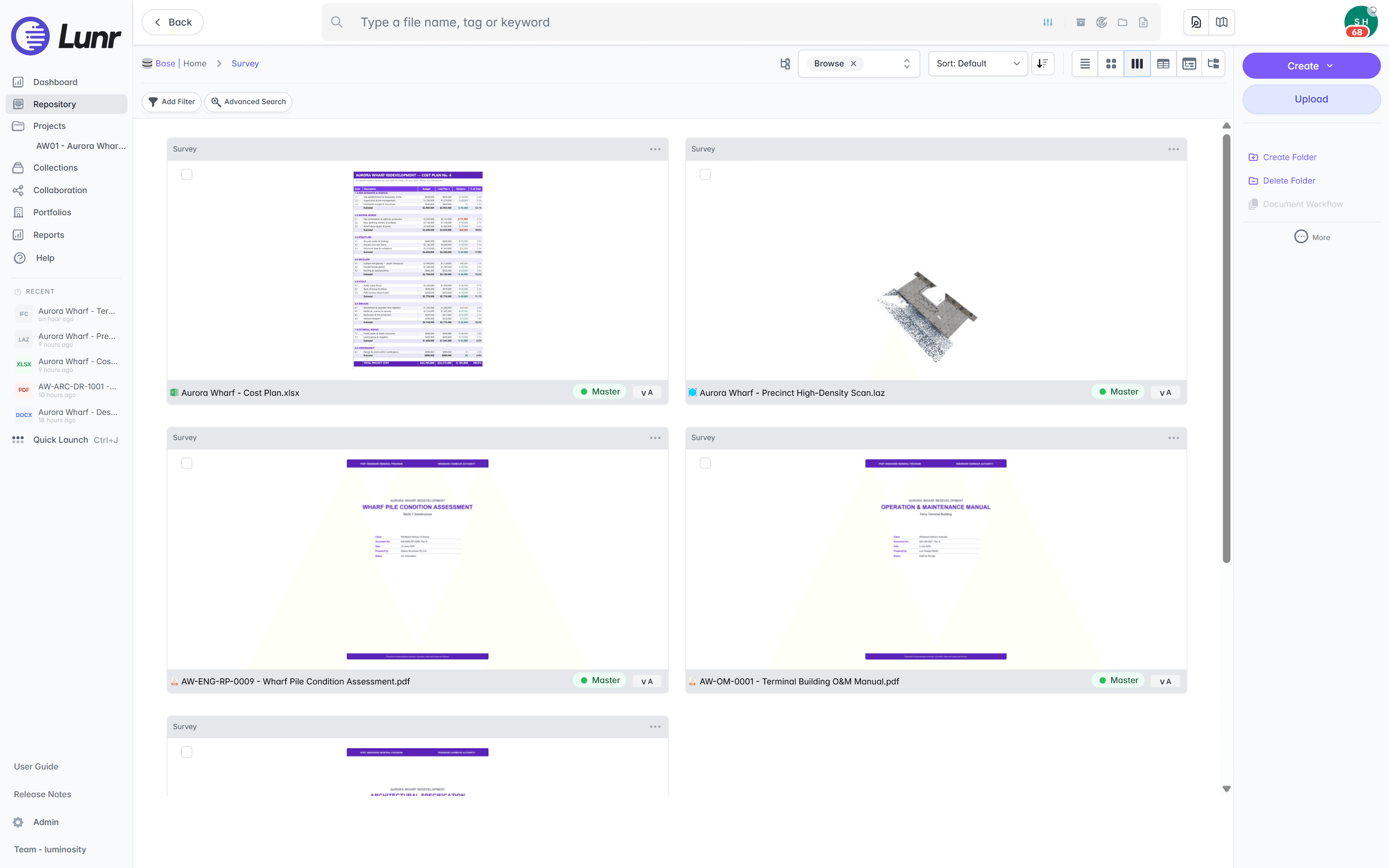The image size is (1389, 868).
Task: Open Reports in sidebar
Action: [49, 235]
